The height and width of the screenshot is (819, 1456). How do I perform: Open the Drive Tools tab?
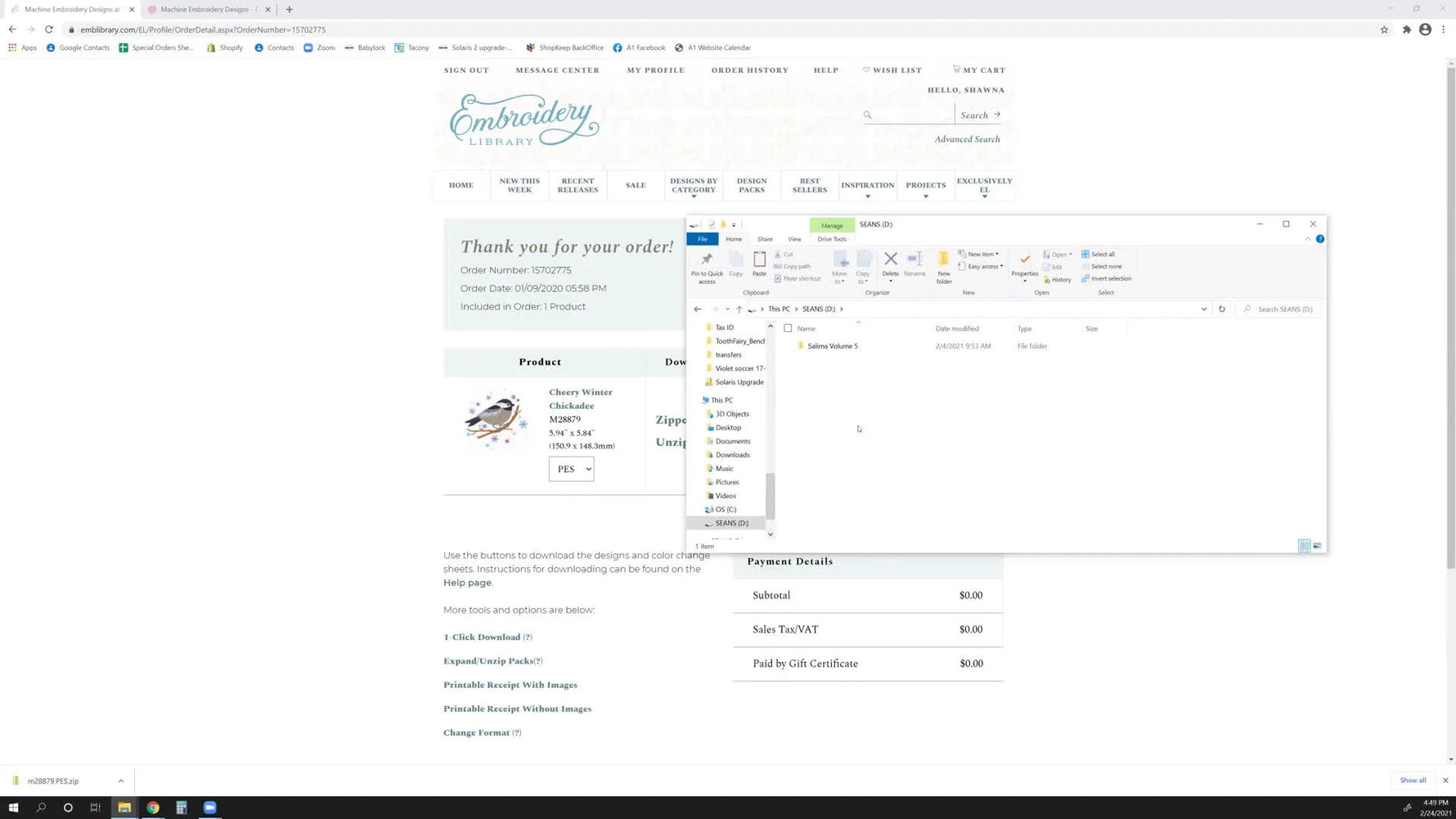(832, 239)
